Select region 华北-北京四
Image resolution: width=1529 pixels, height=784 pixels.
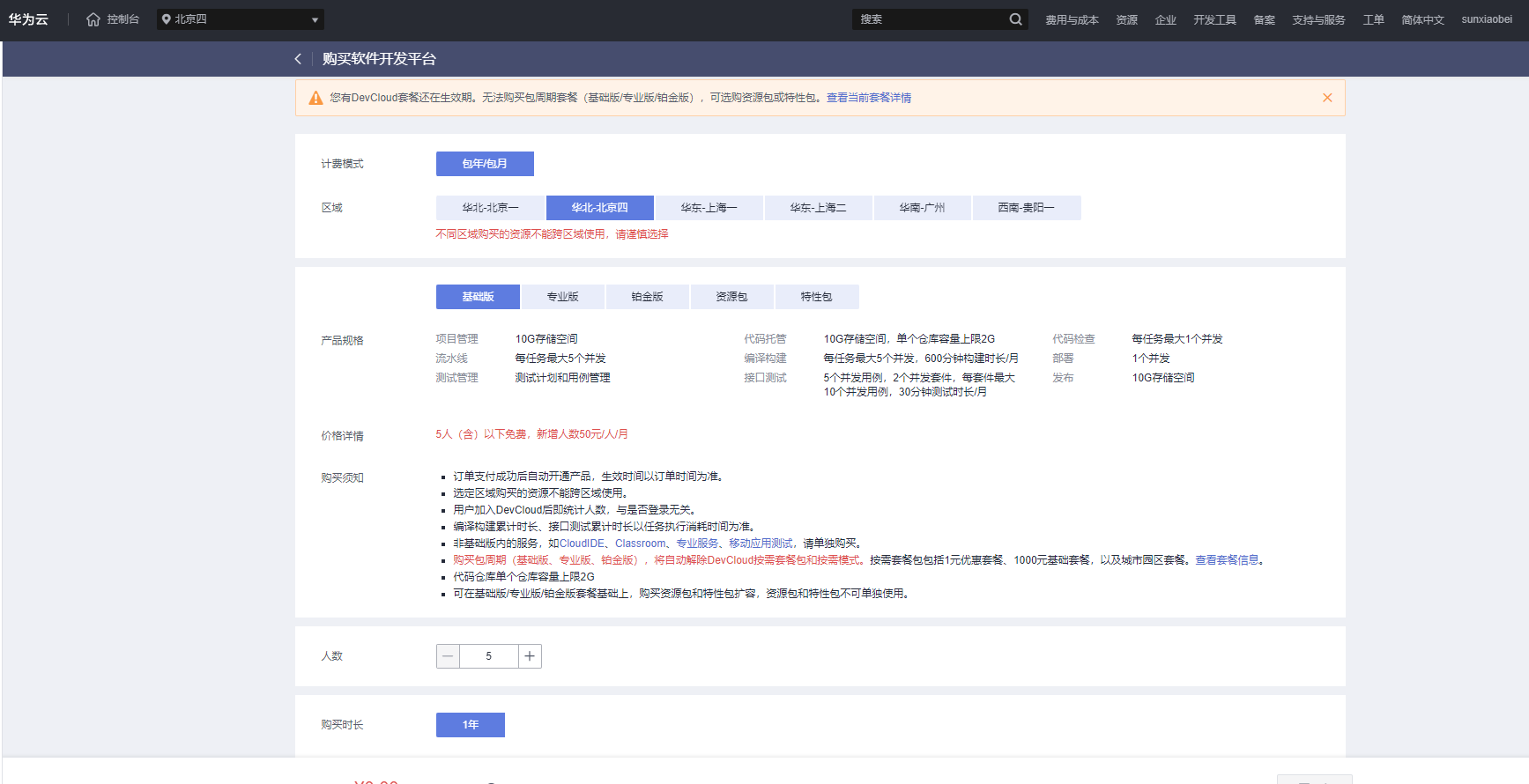pos(600,208)
